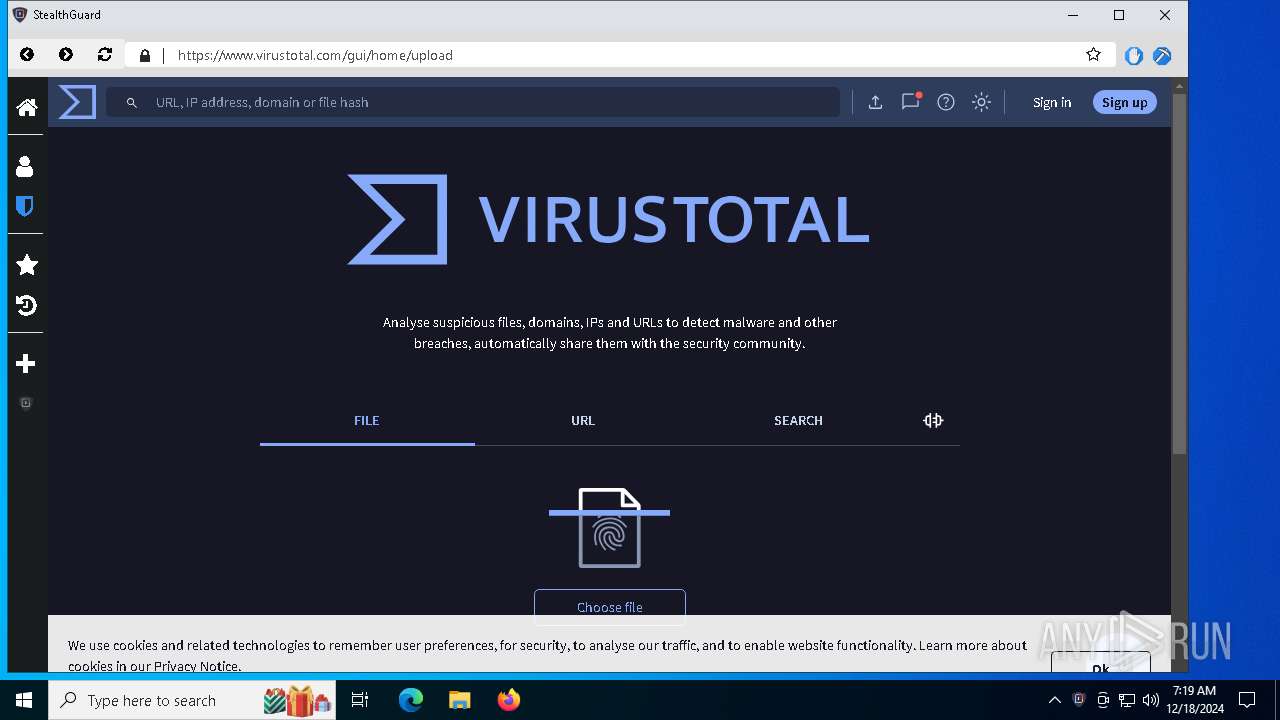Click the Windows taskbar search box
Viewport: 1280px width, 720px height.
pyautogui.click(x=192, y=700)
